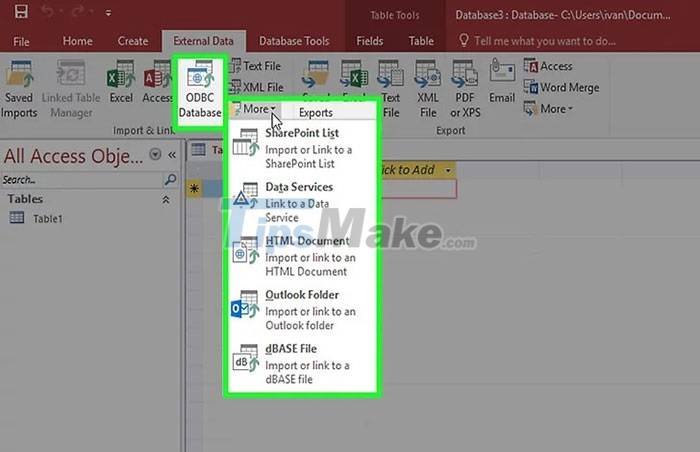The height and width of the screenshot is (452, 700).
Task: Import from Access in Import & Link group
Action: click(158, 82)
